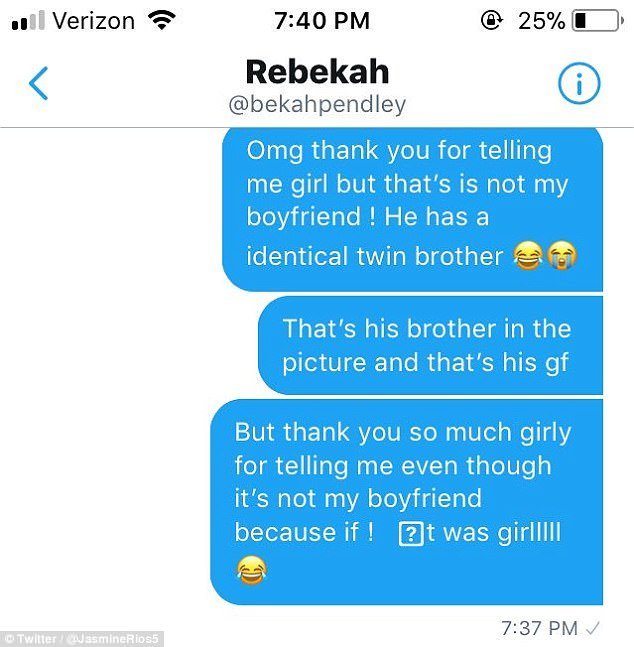634x647 pixels.
Task: Tap the battery indicator icon
Action: [x=597, y=21]
